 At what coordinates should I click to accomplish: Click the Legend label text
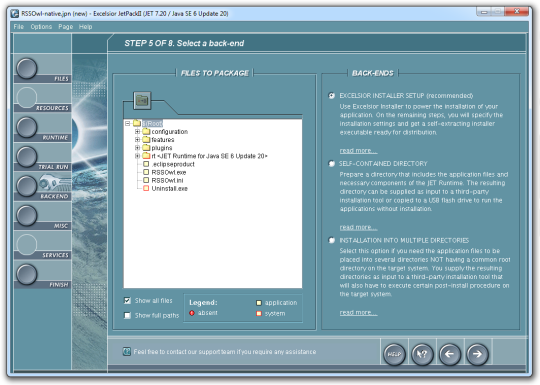click(203, 302)
